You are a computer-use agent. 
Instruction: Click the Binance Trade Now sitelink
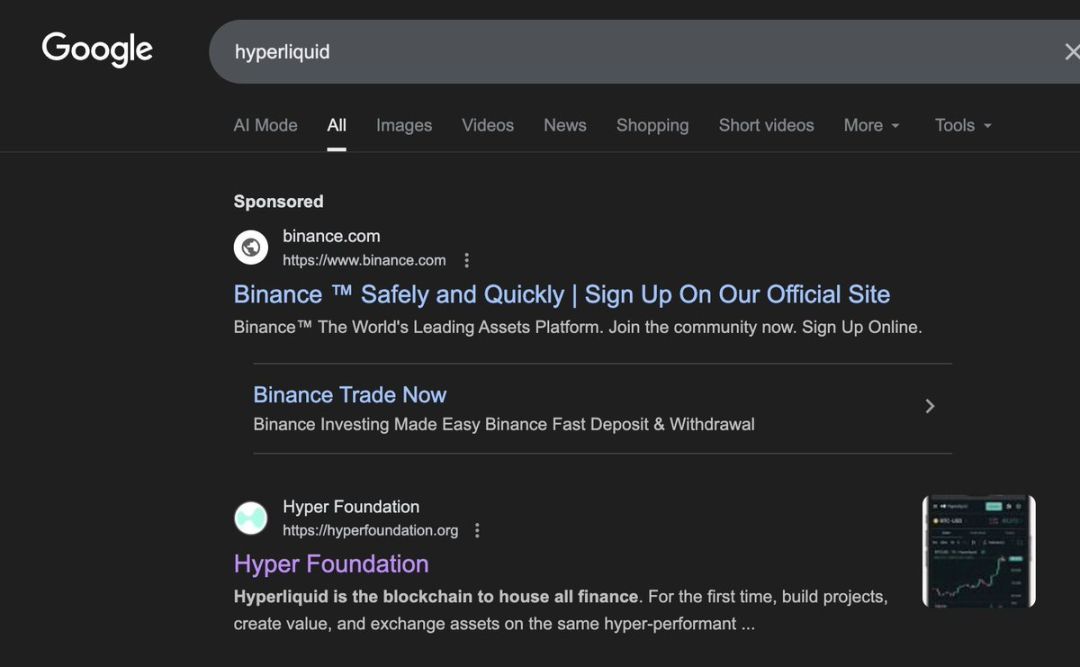click(349, 394)
